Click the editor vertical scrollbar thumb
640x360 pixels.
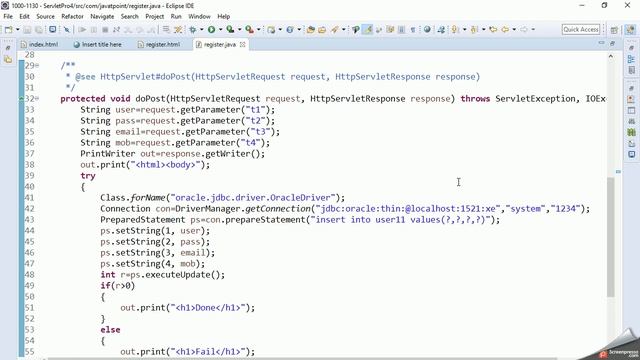611,237
